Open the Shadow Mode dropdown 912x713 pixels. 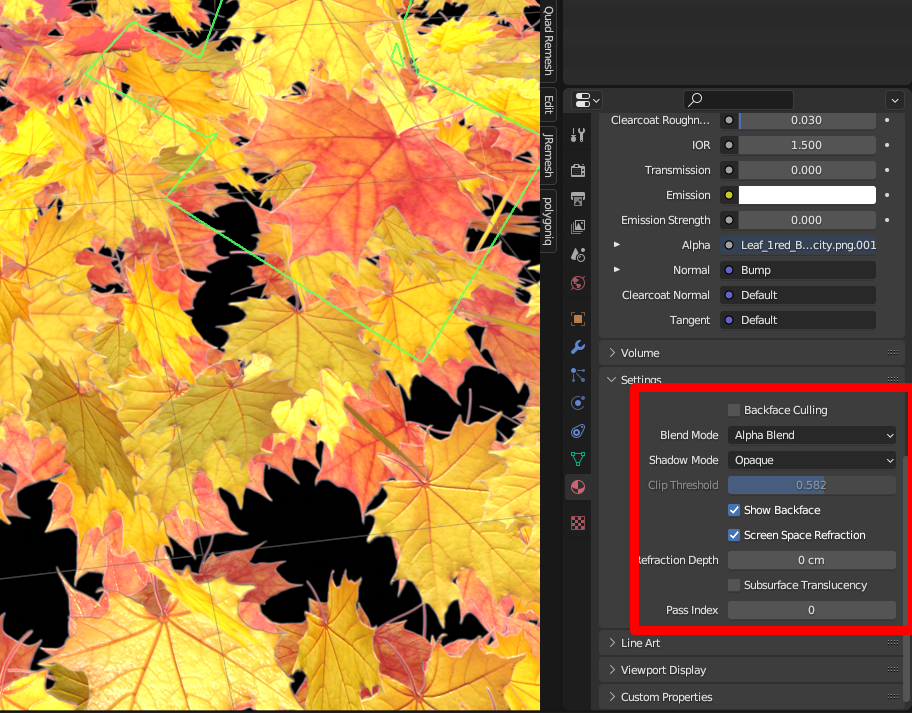[x=811, y=460]
